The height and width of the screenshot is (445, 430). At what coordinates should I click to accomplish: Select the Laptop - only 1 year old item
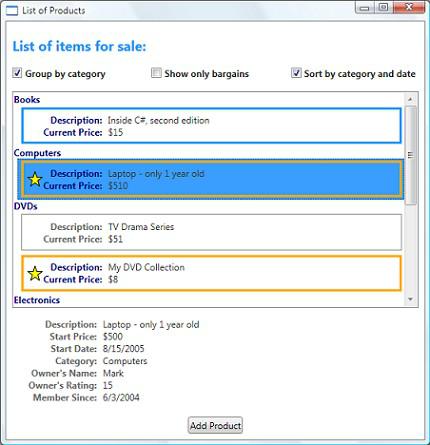(x=211, y=179)
